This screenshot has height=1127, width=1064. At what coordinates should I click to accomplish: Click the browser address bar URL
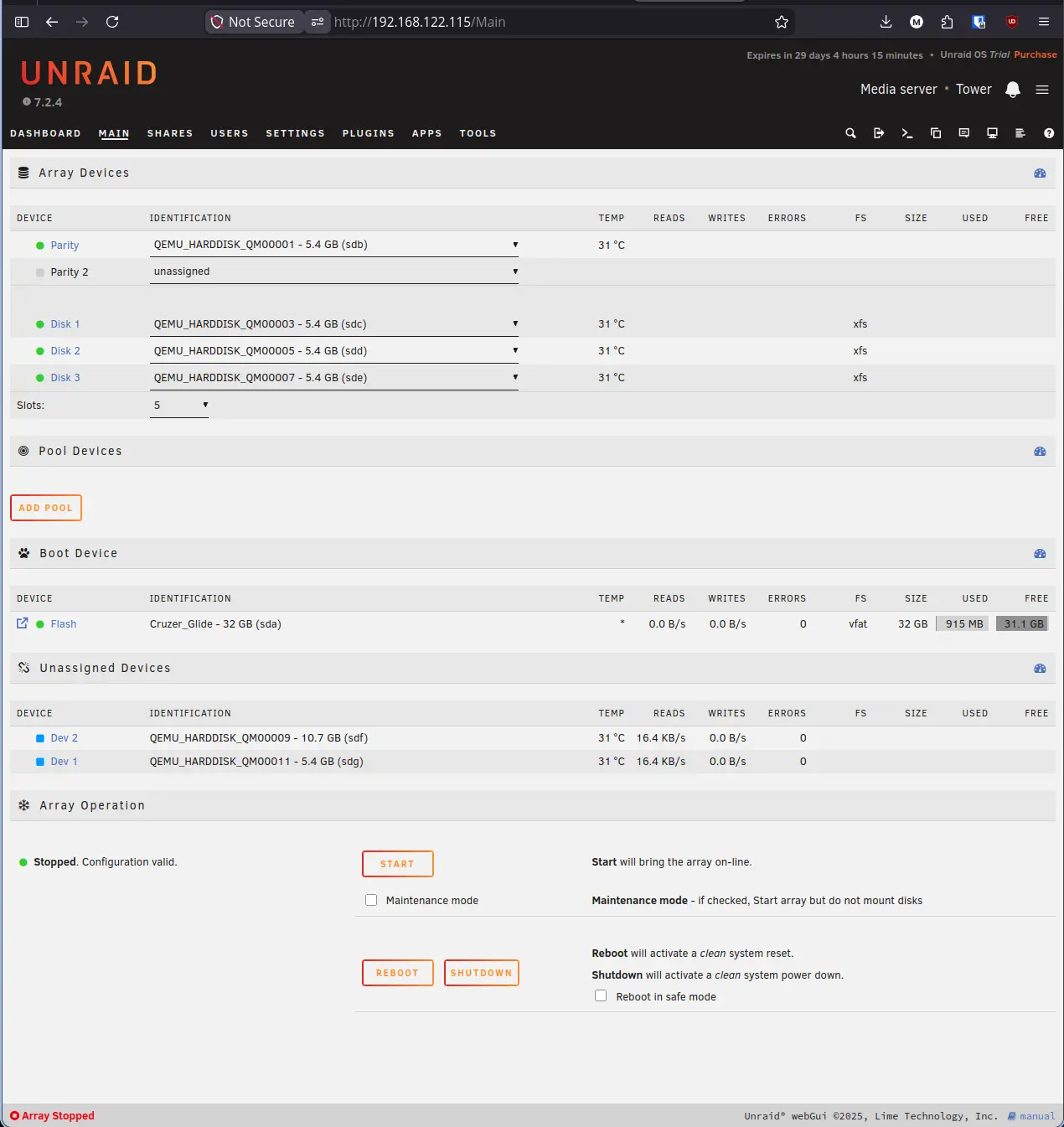pyautogui.click(x=420, y=22)
